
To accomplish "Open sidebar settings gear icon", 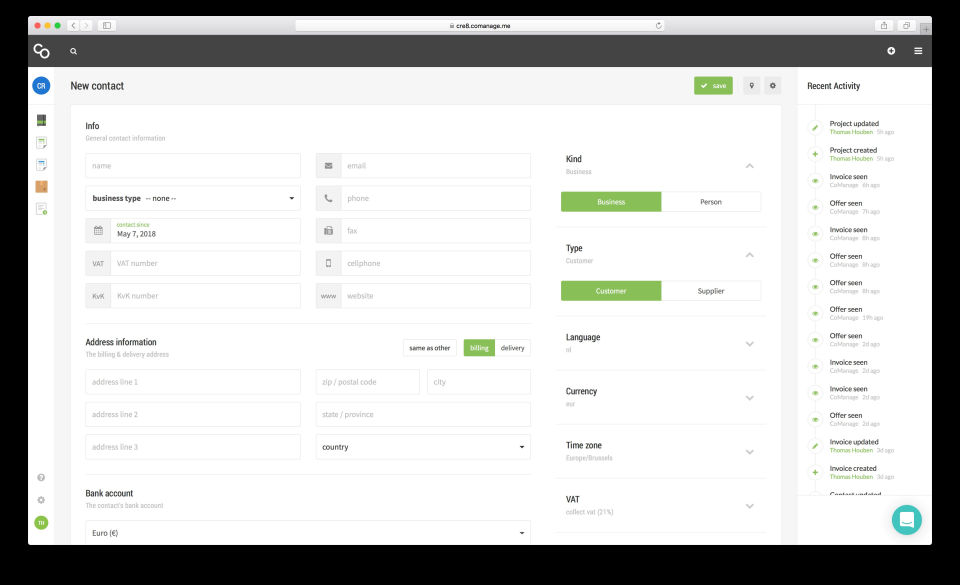I will click(41, 500).
